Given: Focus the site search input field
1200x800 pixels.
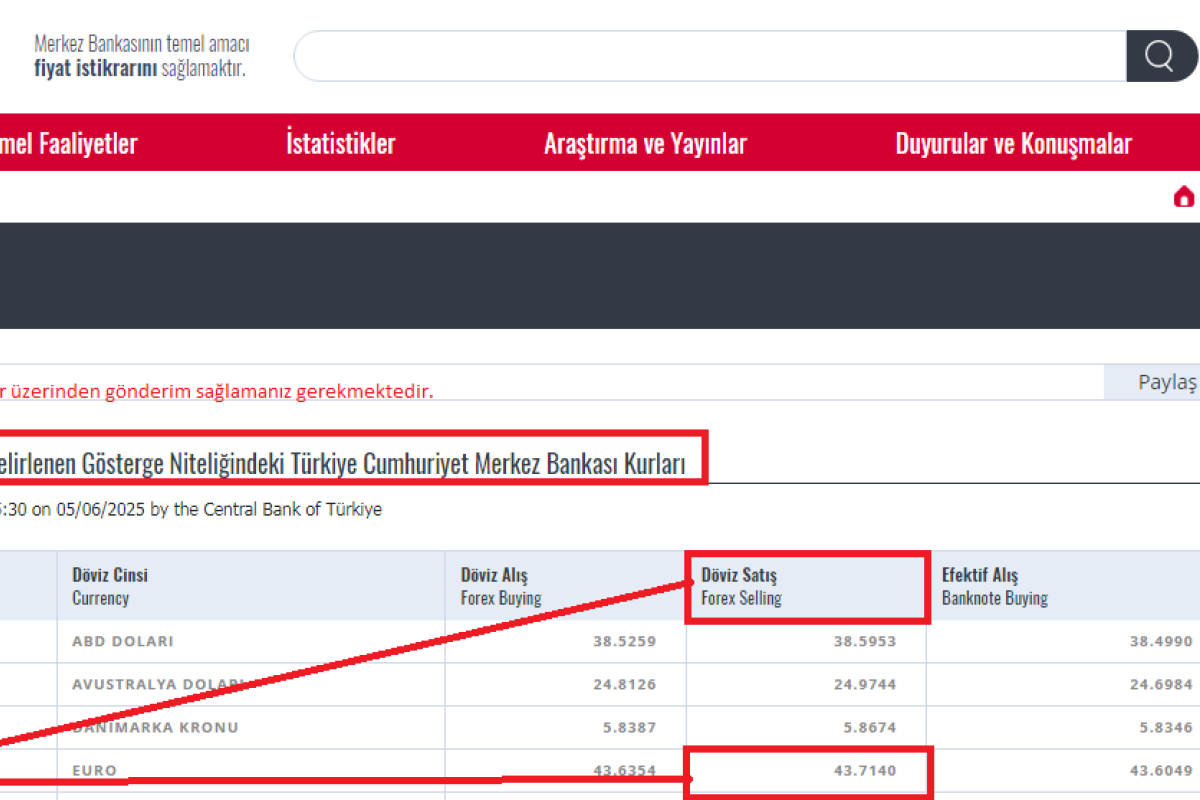Looking at the screenshot, I should click(710, 56).
